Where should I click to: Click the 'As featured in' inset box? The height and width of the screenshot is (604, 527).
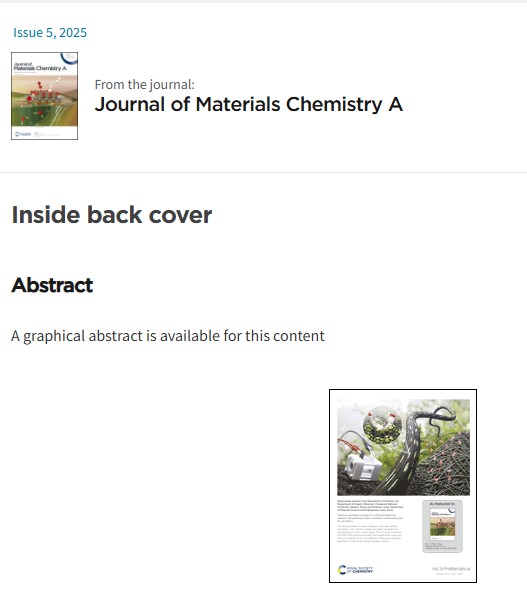tap(442, 526)
